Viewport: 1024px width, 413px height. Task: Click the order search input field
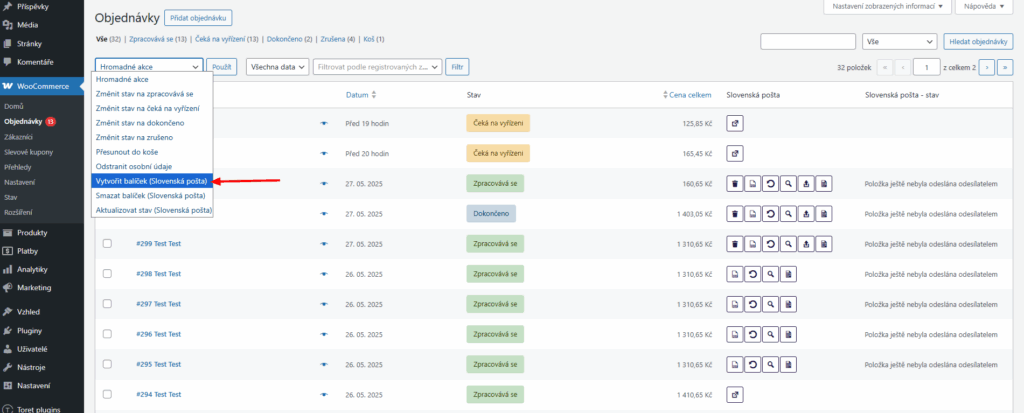click(x=808, y=41)
